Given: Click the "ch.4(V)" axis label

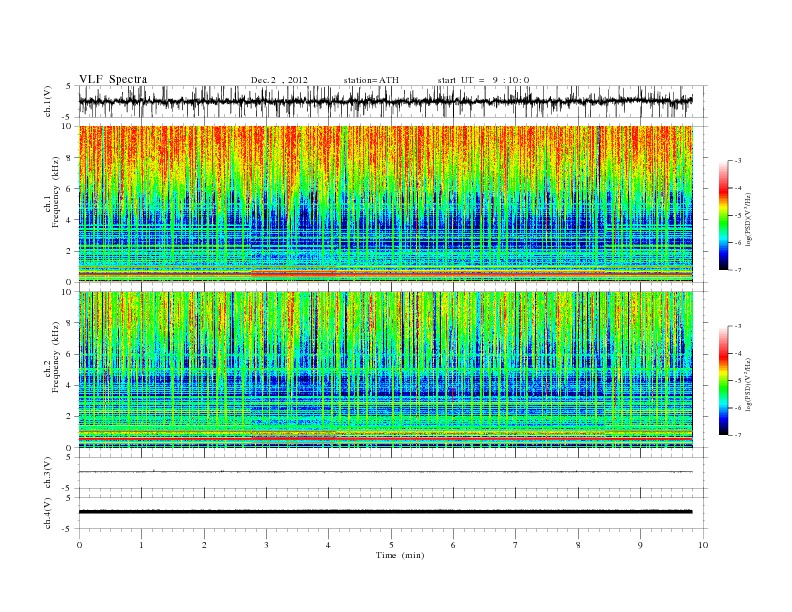Looking at the screenshot, I should click(x=48, y=513).
